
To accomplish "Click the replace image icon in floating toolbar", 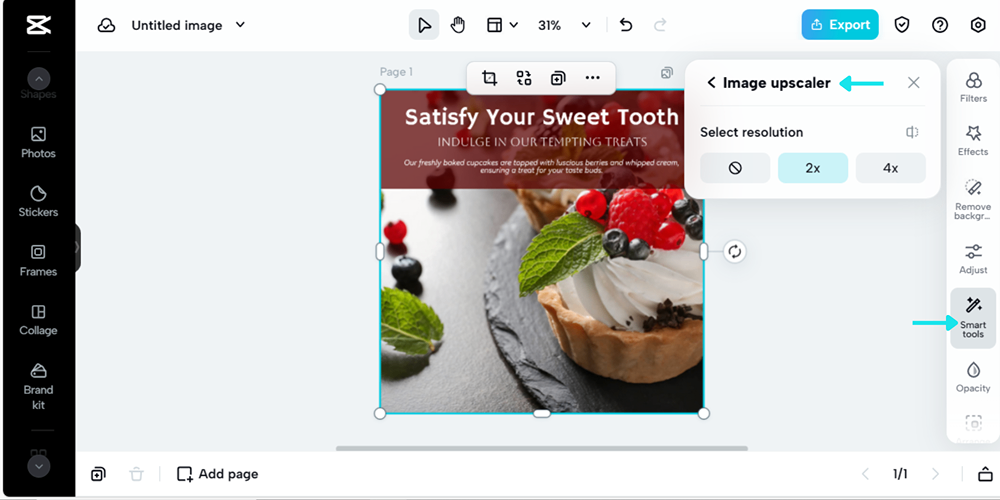I will point(524,78).
